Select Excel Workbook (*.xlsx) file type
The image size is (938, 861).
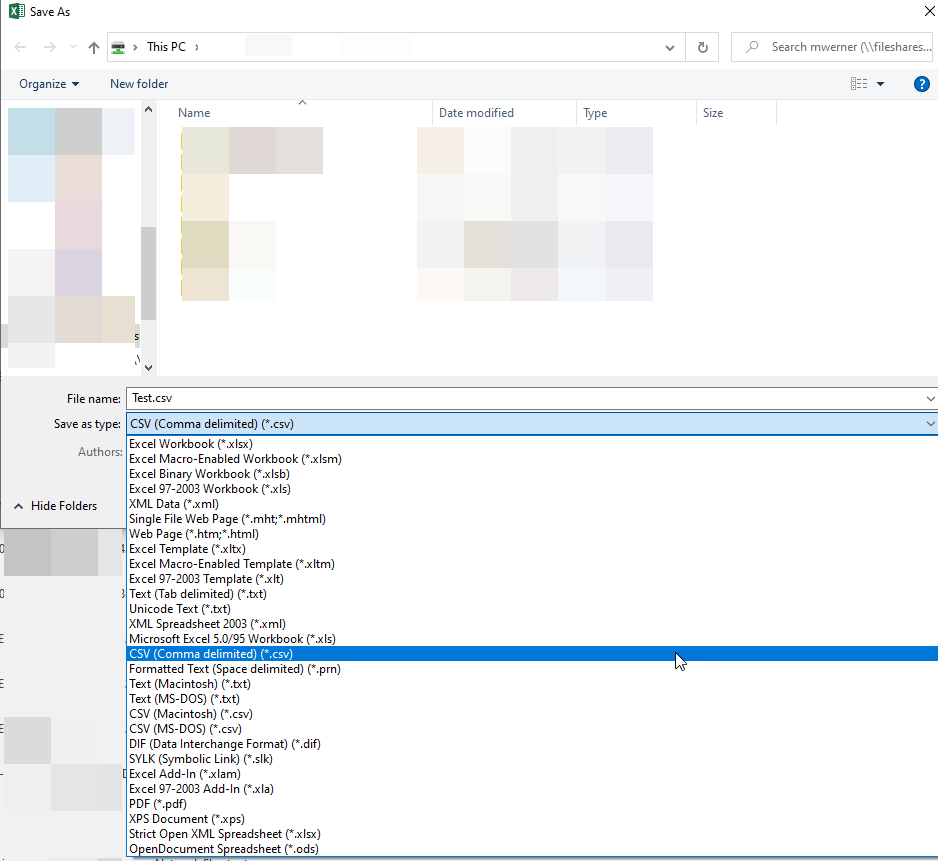[x=190, y=443]
